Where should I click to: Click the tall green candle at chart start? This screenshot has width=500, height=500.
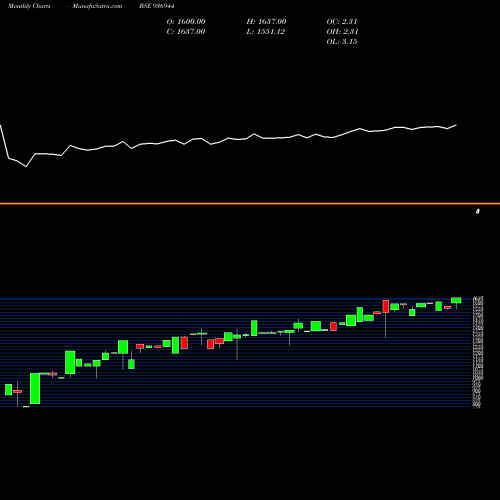[35, 388]
